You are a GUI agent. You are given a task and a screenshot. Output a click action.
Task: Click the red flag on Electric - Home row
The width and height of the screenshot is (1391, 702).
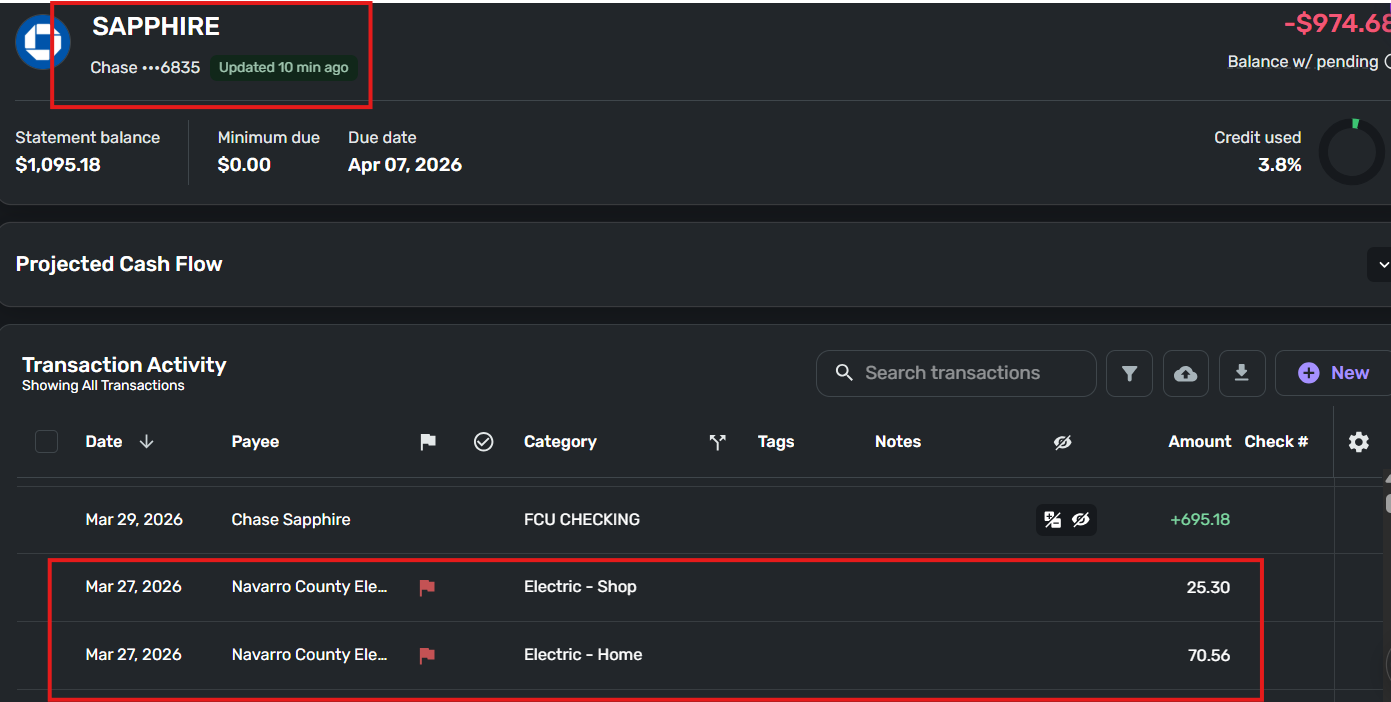click(x=427, y=656)
